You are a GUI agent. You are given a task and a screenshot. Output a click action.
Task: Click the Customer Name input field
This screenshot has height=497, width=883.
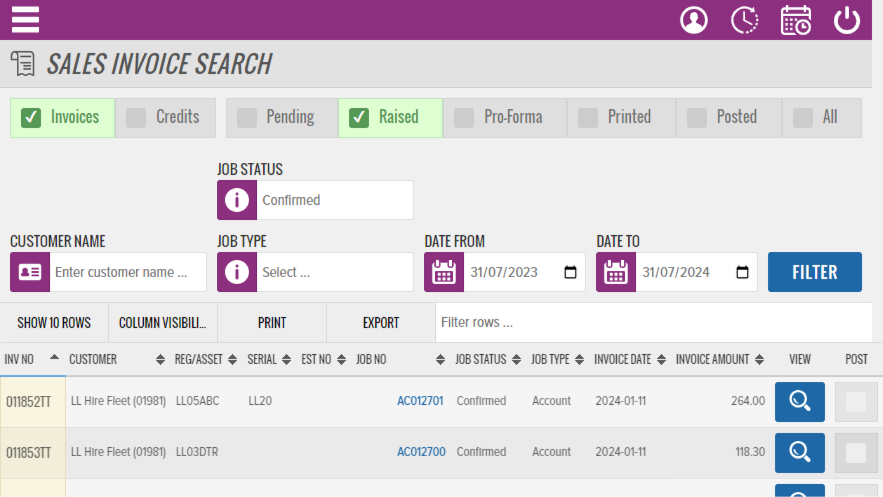coord(127,272)
